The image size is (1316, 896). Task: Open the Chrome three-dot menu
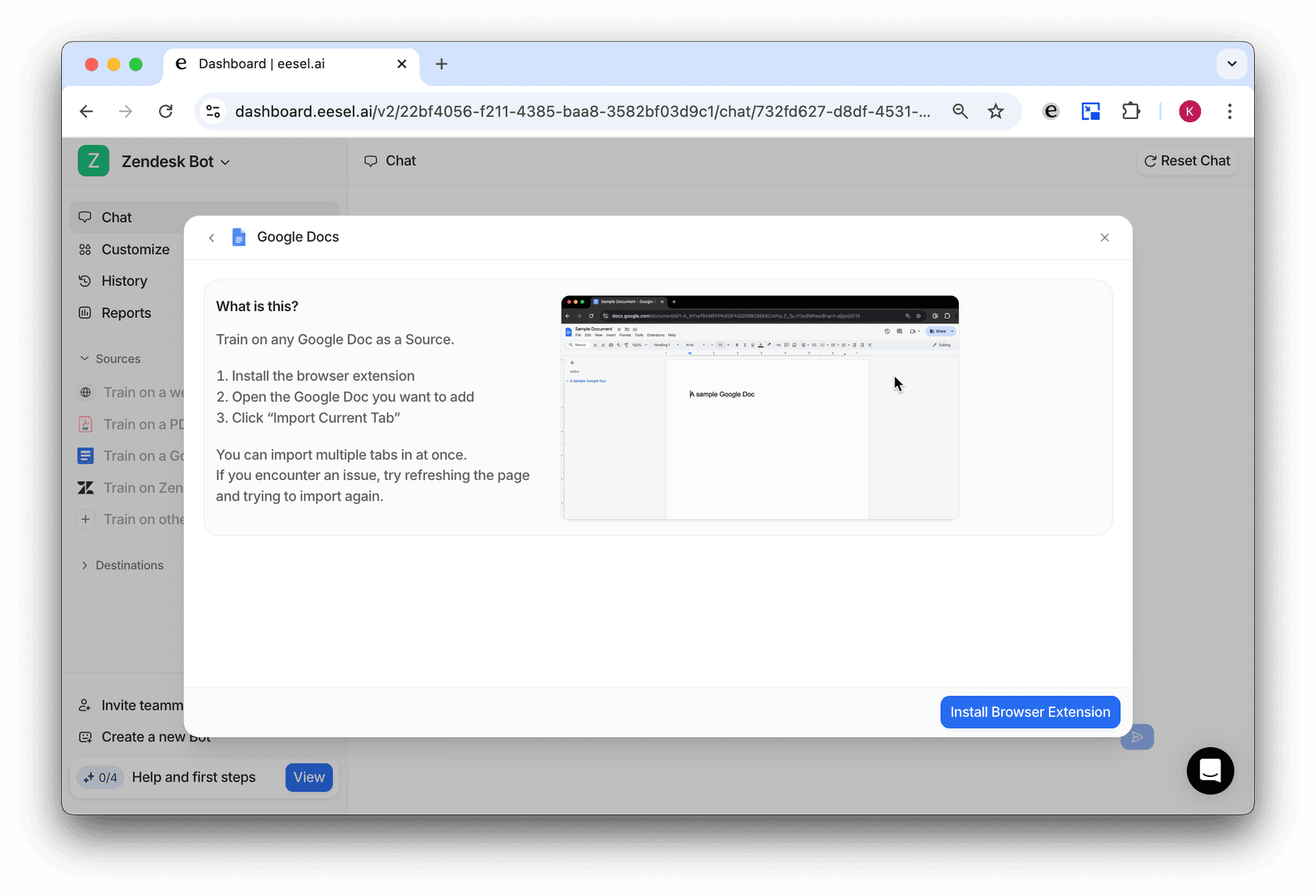(x=1230, y=111)
